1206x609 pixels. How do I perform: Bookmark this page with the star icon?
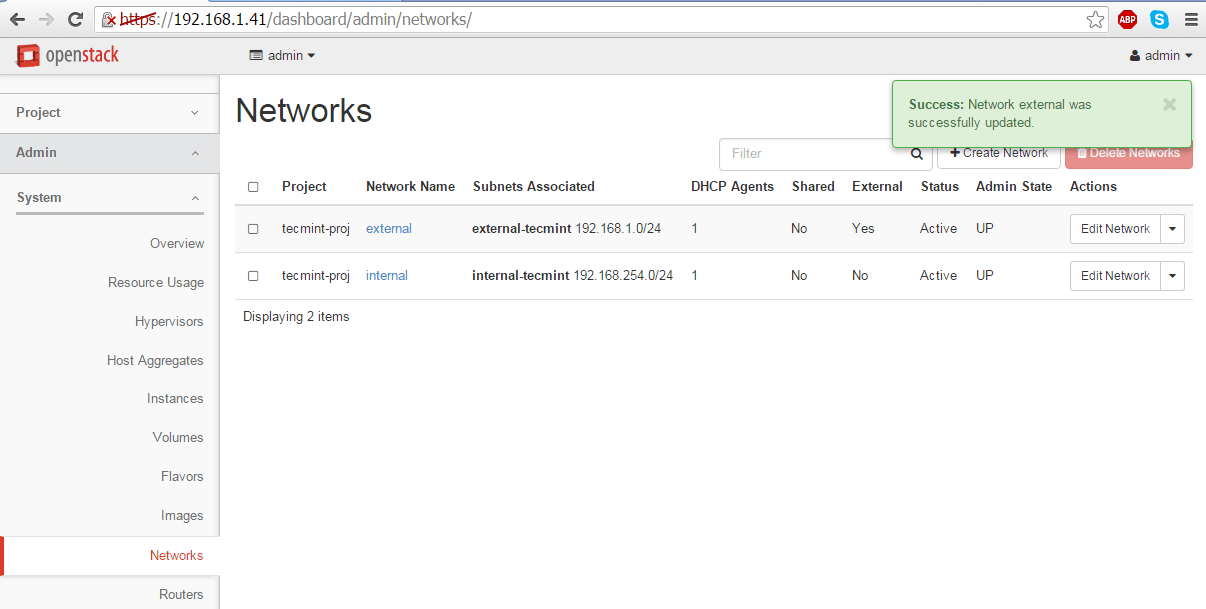[x=1096, y=19]
